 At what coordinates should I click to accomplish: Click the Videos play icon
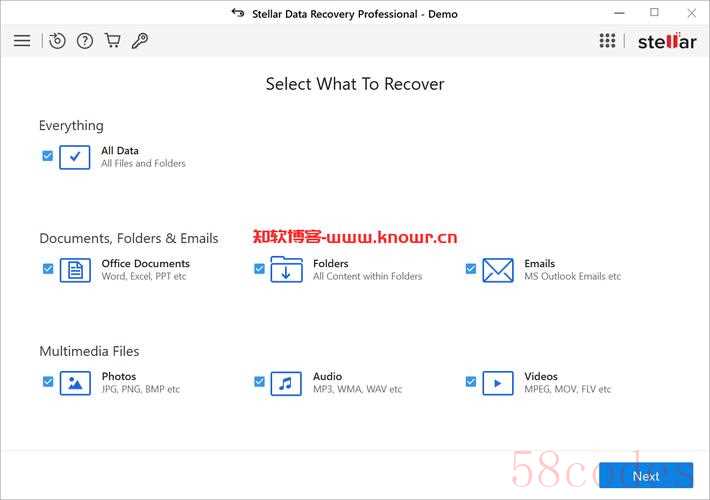pyautogui.click(x=498, y=383)
